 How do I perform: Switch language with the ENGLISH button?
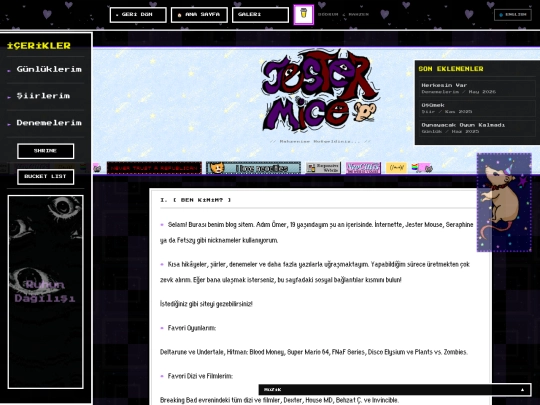tap(513, 15)
